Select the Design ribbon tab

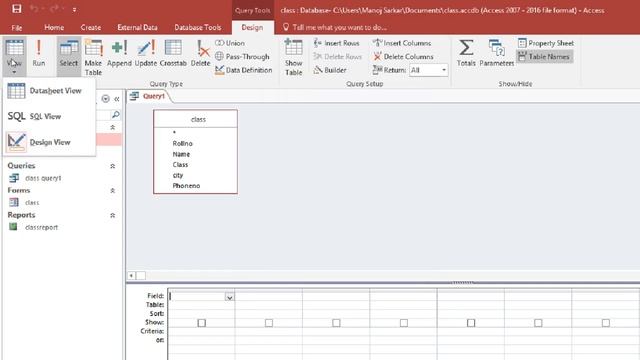point(252,27)
